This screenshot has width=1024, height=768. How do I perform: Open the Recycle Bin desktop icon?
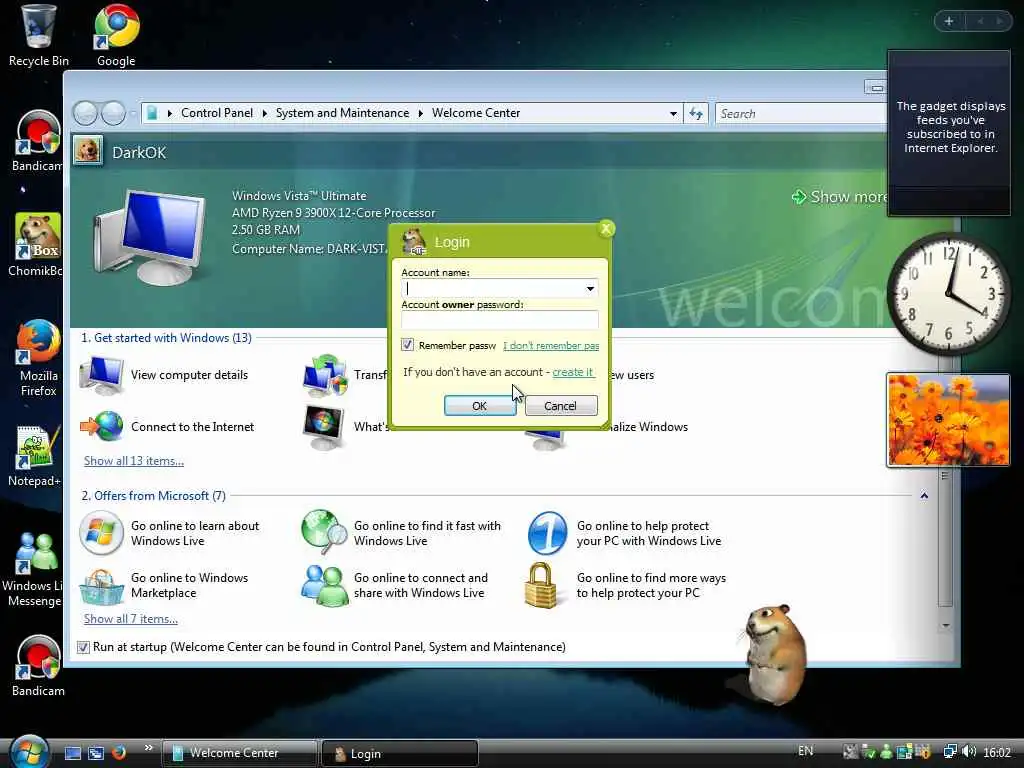click(x=38, y=36)
